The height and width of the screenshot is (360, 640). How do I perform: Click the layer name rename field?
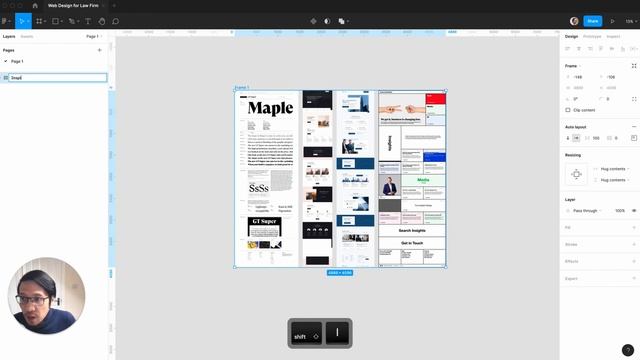[x=58, y=78]
